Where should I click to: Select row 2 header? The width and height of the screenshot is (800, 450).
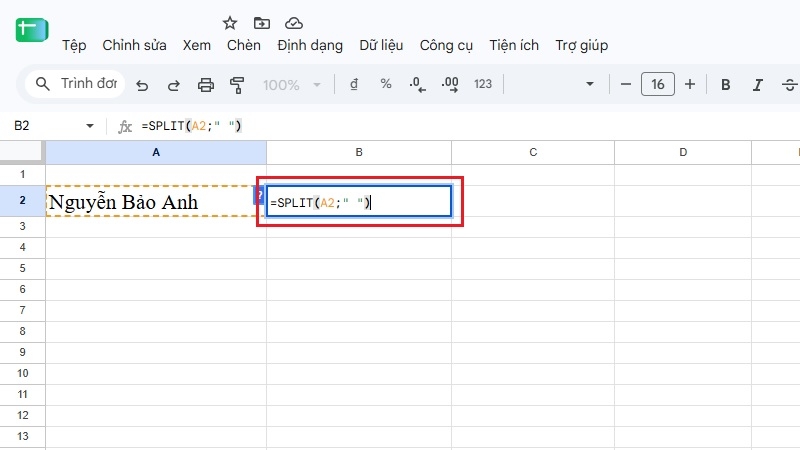(x=22, y=201)
